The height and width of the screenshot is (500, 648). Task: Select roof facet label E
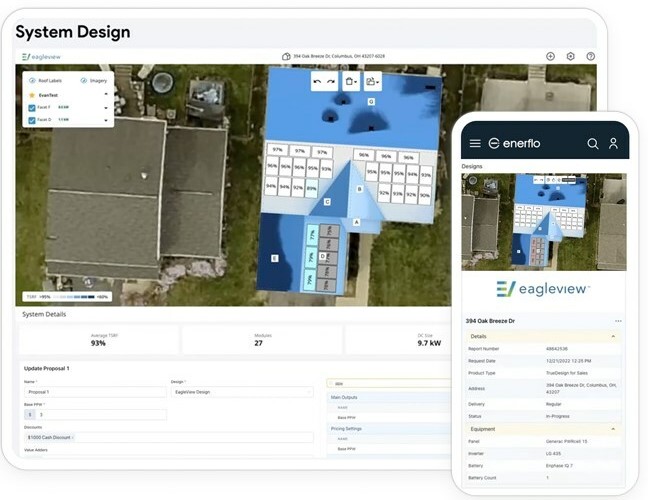[x=274, y=258]
